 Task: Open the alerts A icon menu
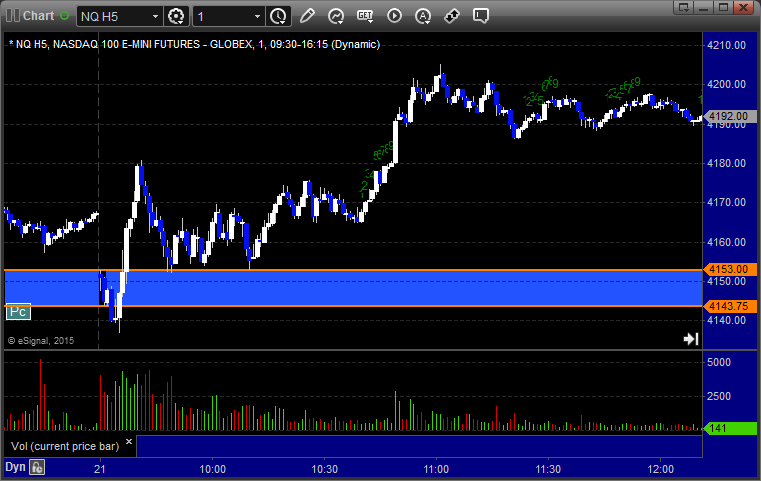(x=423, y=16)
